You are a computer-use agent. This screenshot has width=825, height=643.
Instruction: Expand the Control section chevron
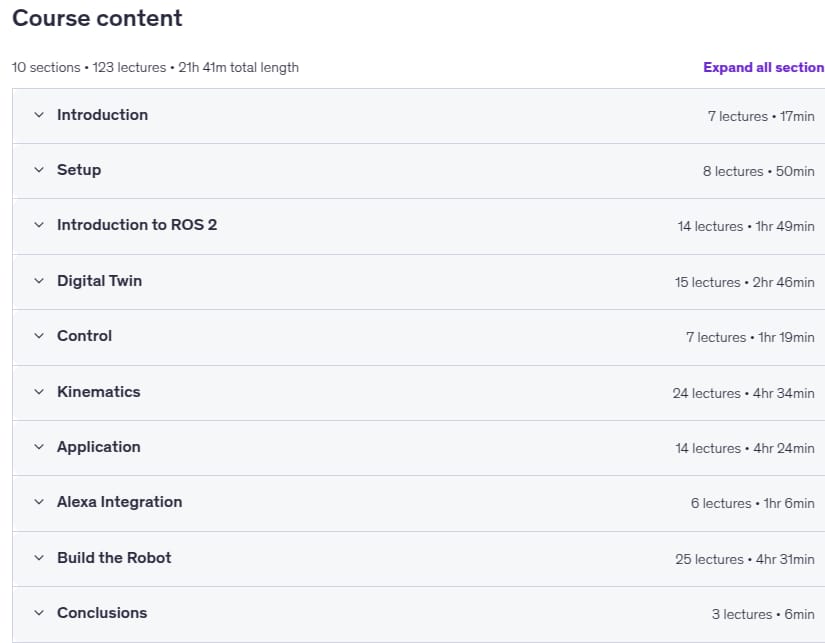point(39,336)
